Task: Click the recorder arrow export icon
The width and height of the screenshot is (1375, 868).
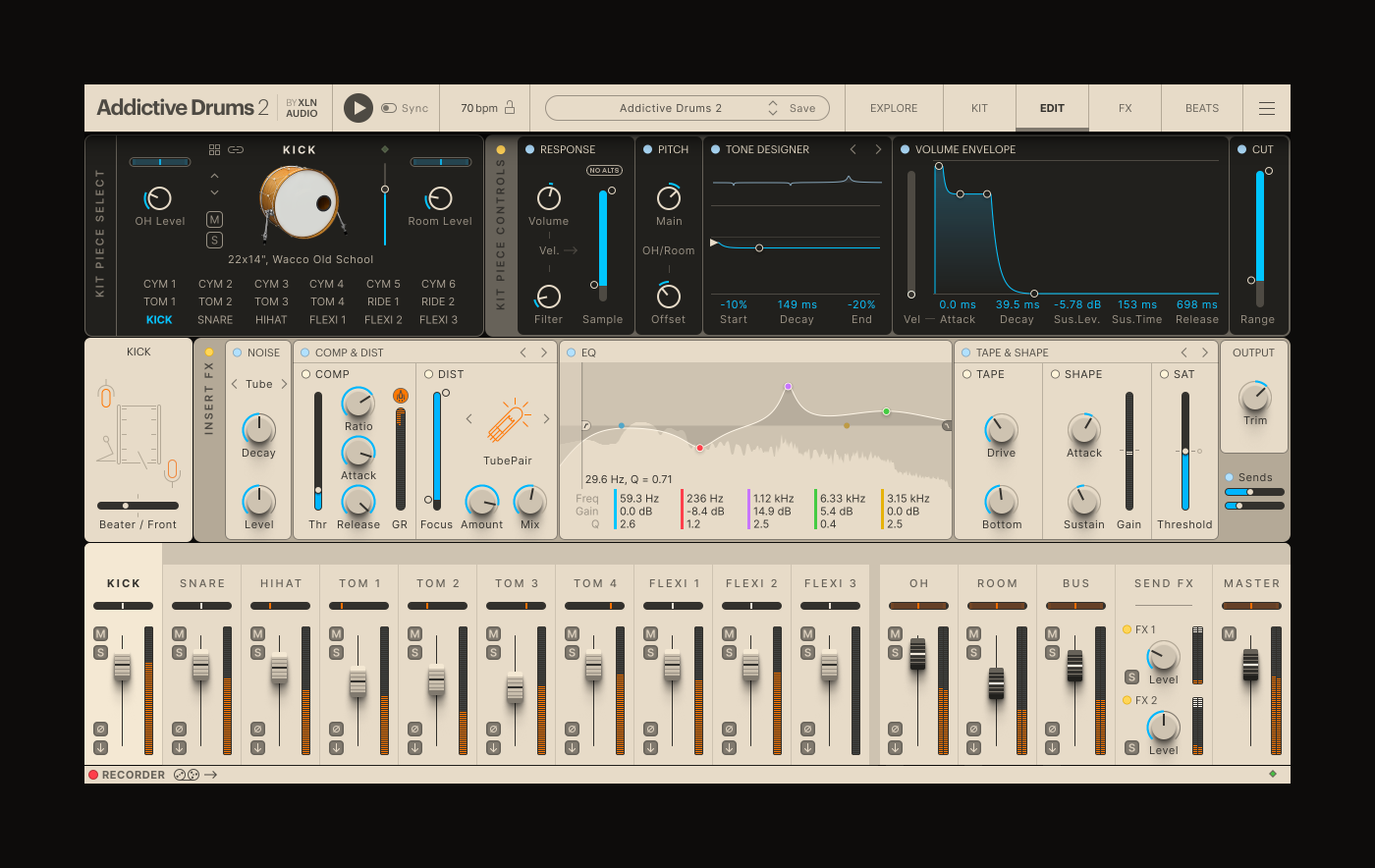Action: click(210, 775)
